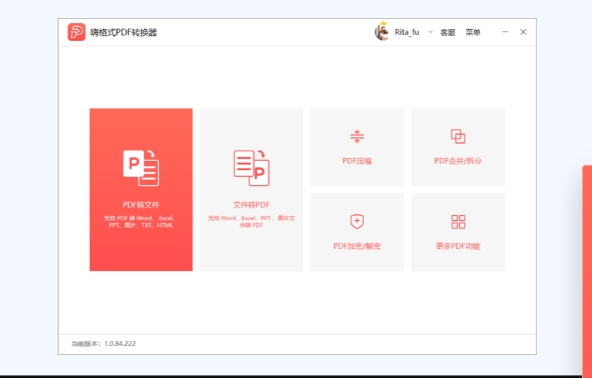Click the PDF压缩 compress icon

click(357, 136)
